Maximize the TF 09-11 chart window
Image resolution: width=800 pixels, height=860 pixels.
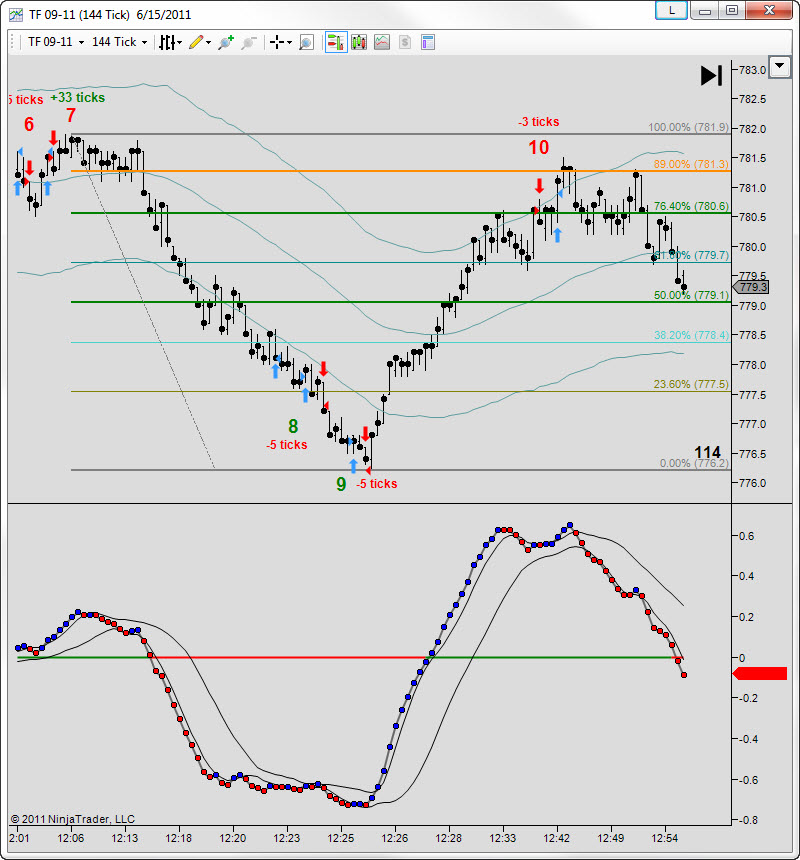732,10
